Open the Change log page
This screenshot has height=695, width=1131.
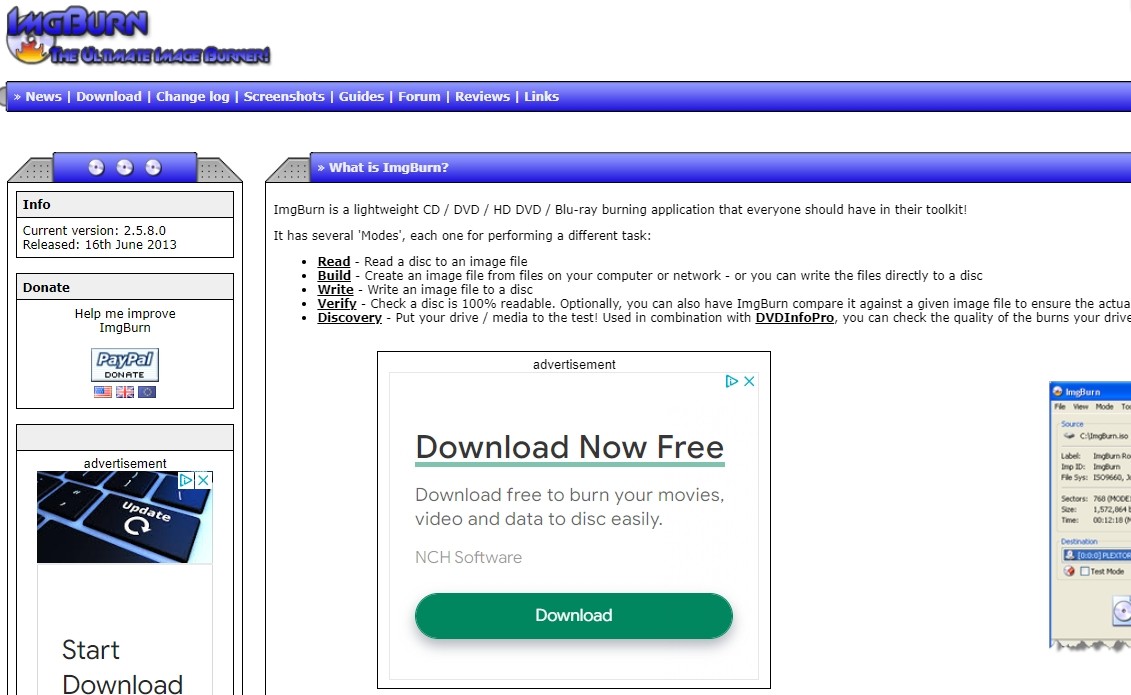[194, 96]
